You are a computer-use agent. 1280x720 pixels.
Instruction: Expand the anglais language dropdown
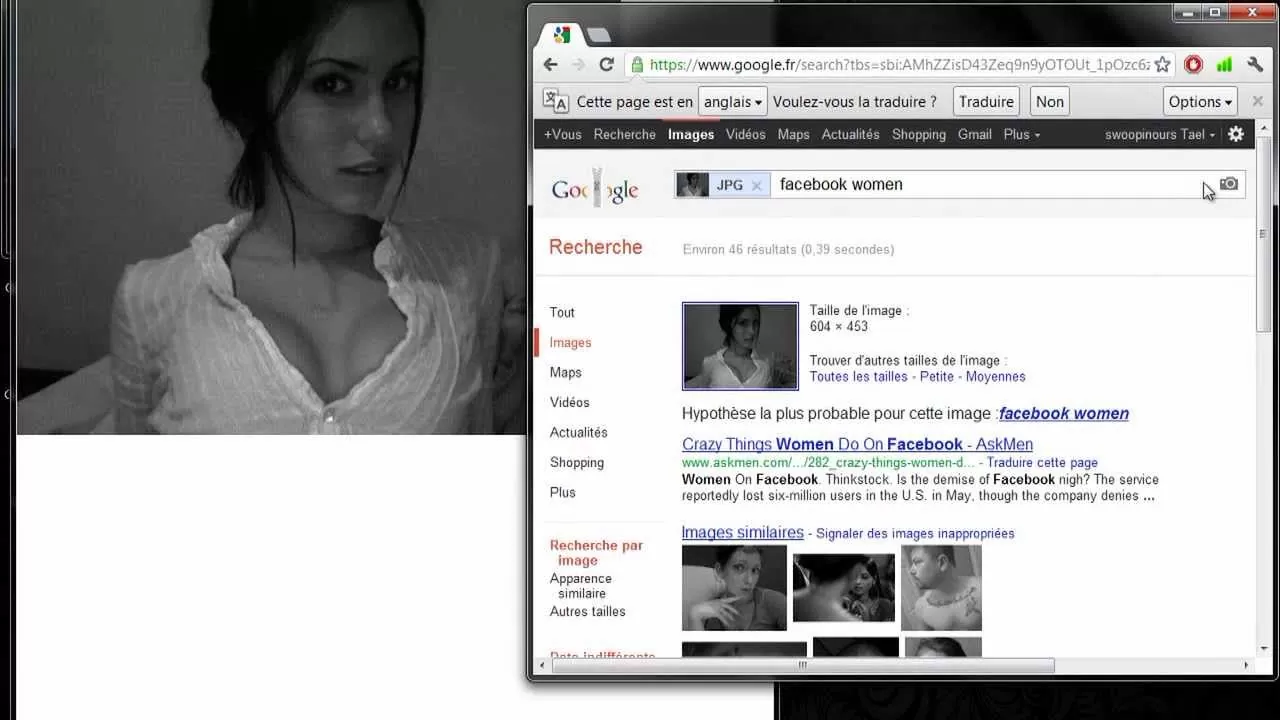click(732, 101)
